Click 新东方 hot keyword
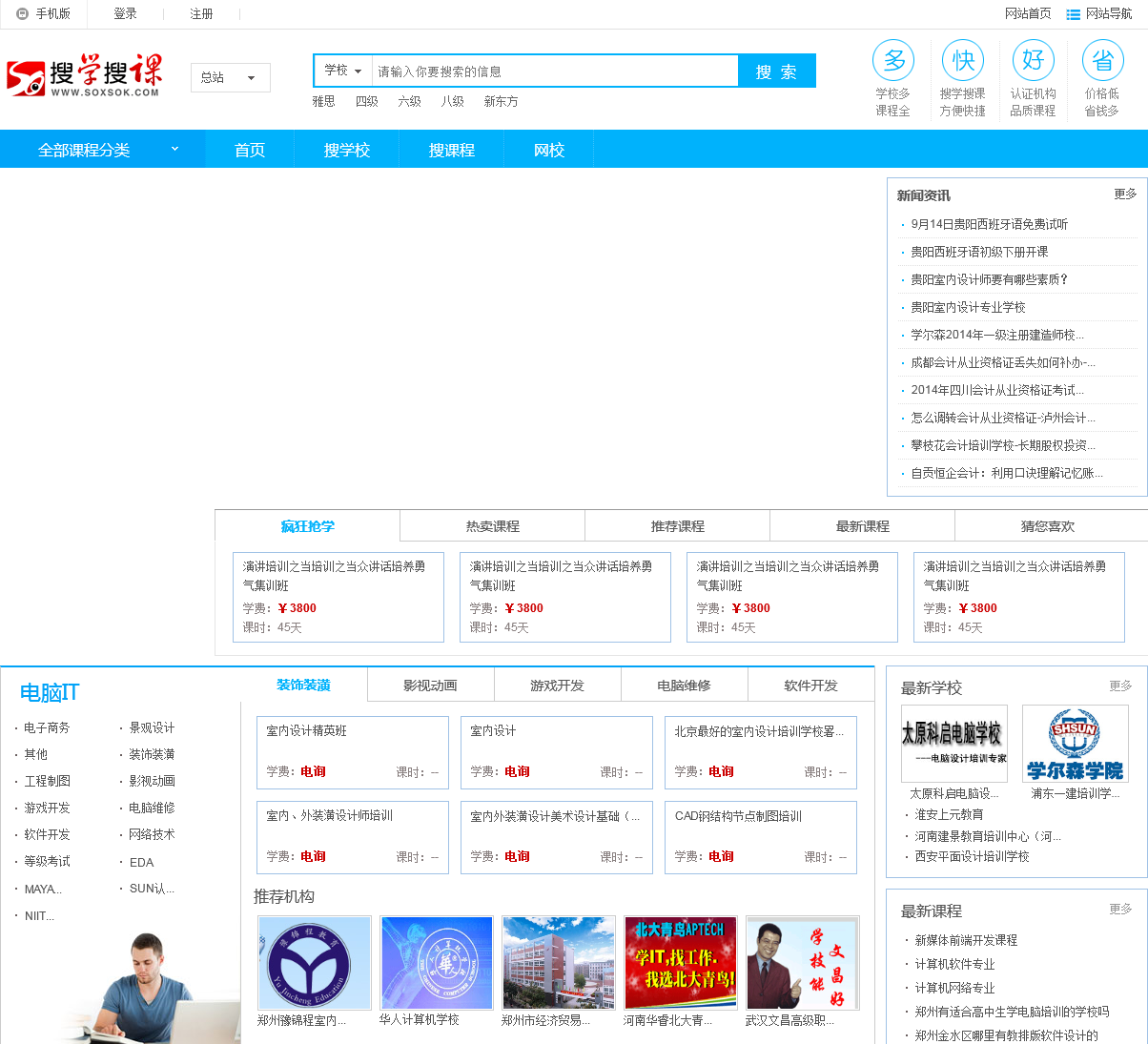 (x=501, y=101)
